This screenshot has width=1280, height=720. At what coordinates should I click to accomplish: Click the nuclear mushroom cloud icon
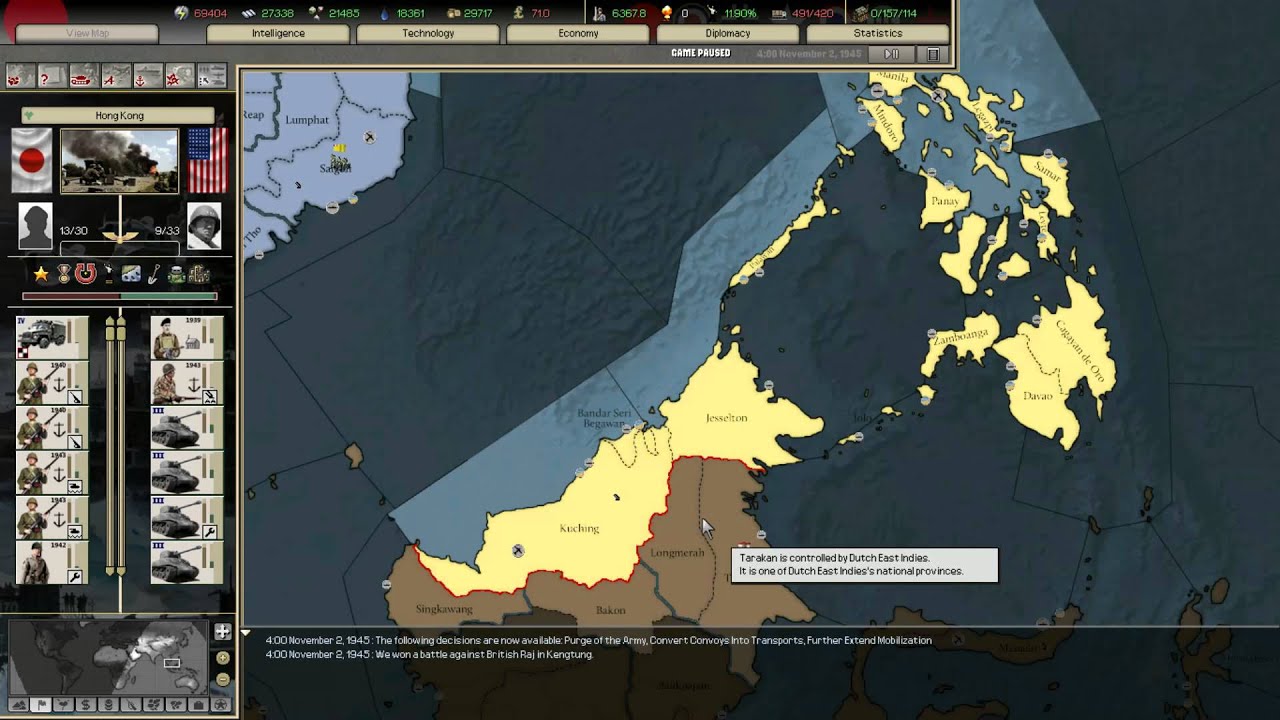coord(667,13)
